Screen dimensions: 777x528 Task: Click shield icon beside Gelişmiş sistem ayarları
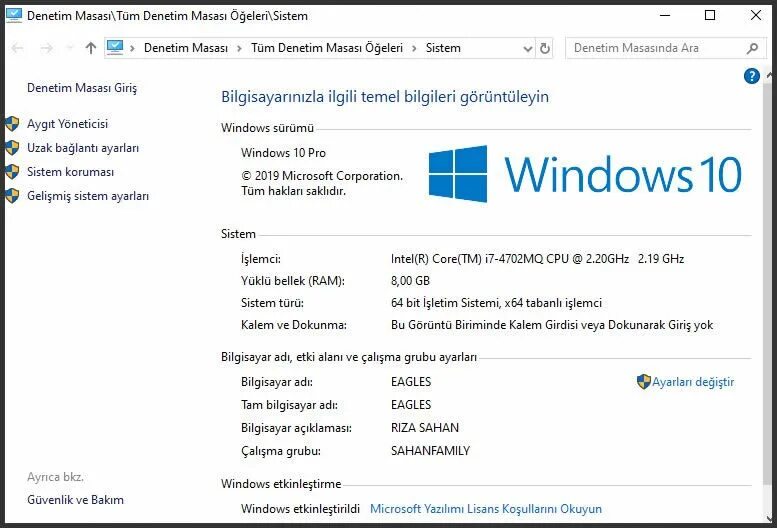pos(12,196)
